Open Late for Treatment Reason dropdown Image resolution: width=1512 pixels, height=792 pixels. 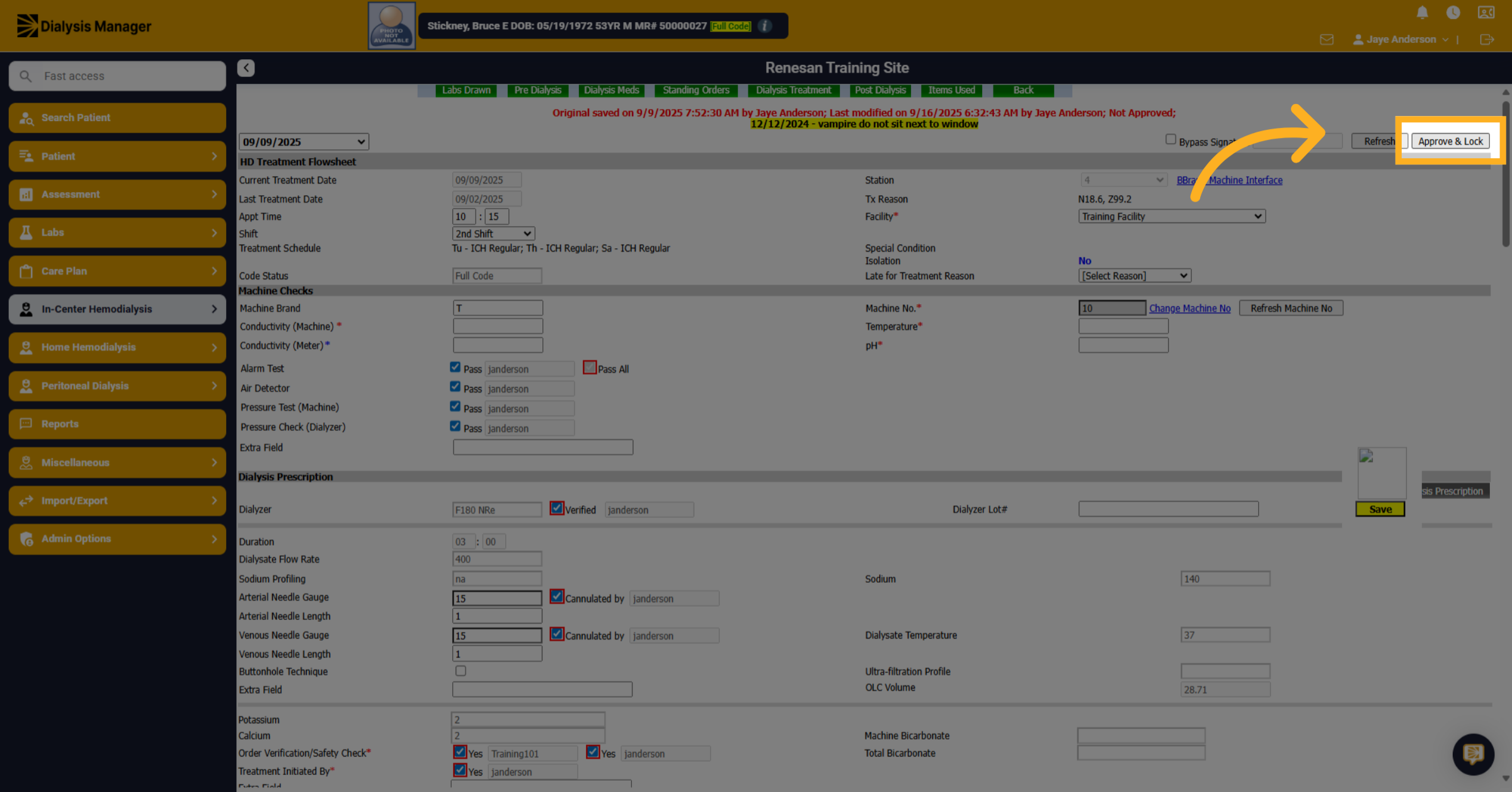tap(1135, 276)
